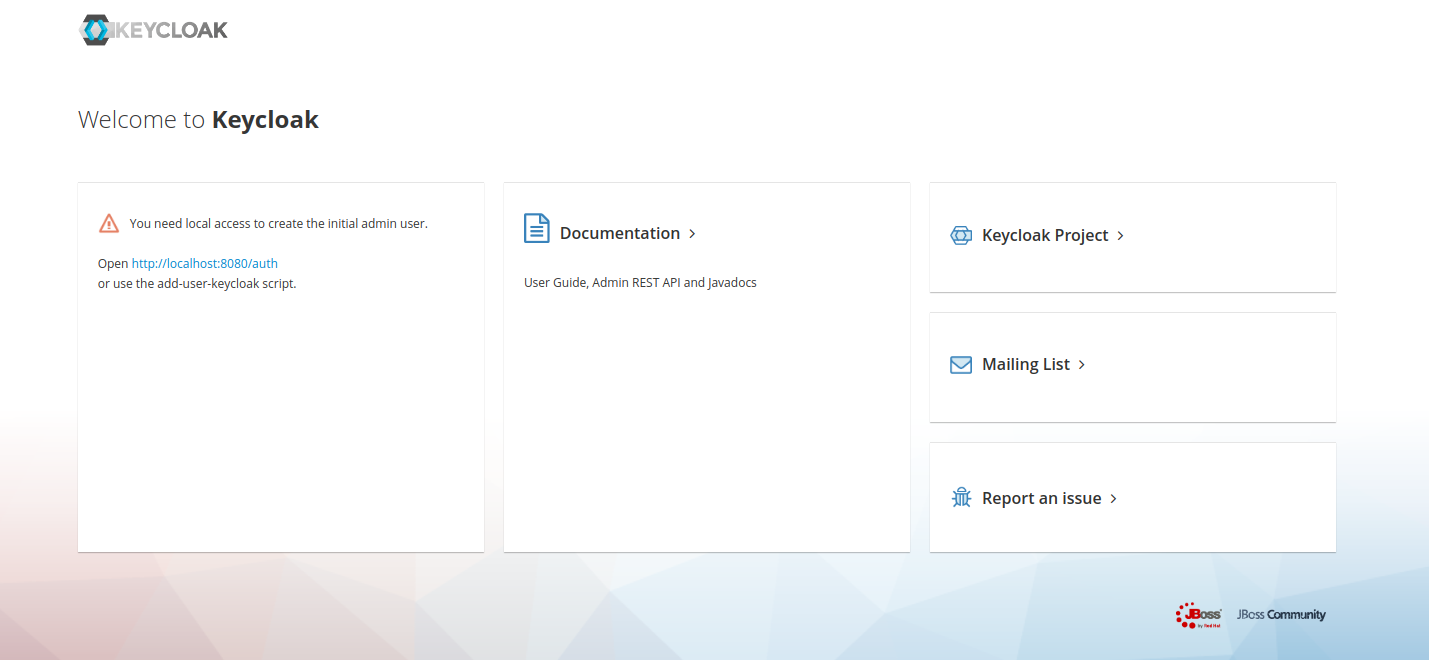Screen dimensions: 1429x660
Task: Click the chevron next to Documentation
Action: pos(692,234)
